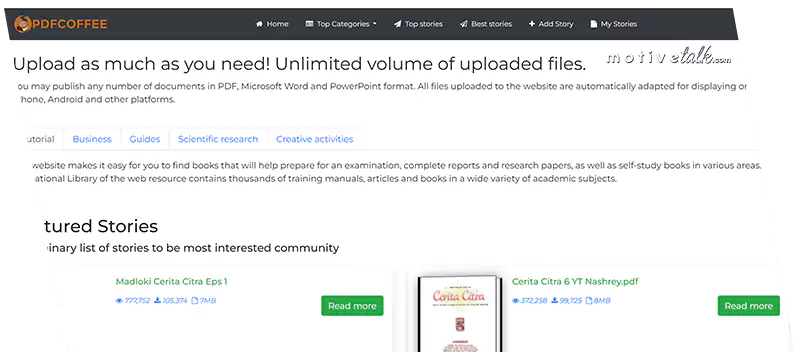Image resolution: width=800 pixels, height=360 pixels.
Task: Click the Top stories paper plane icon
Action: click(x=397, y=24)
